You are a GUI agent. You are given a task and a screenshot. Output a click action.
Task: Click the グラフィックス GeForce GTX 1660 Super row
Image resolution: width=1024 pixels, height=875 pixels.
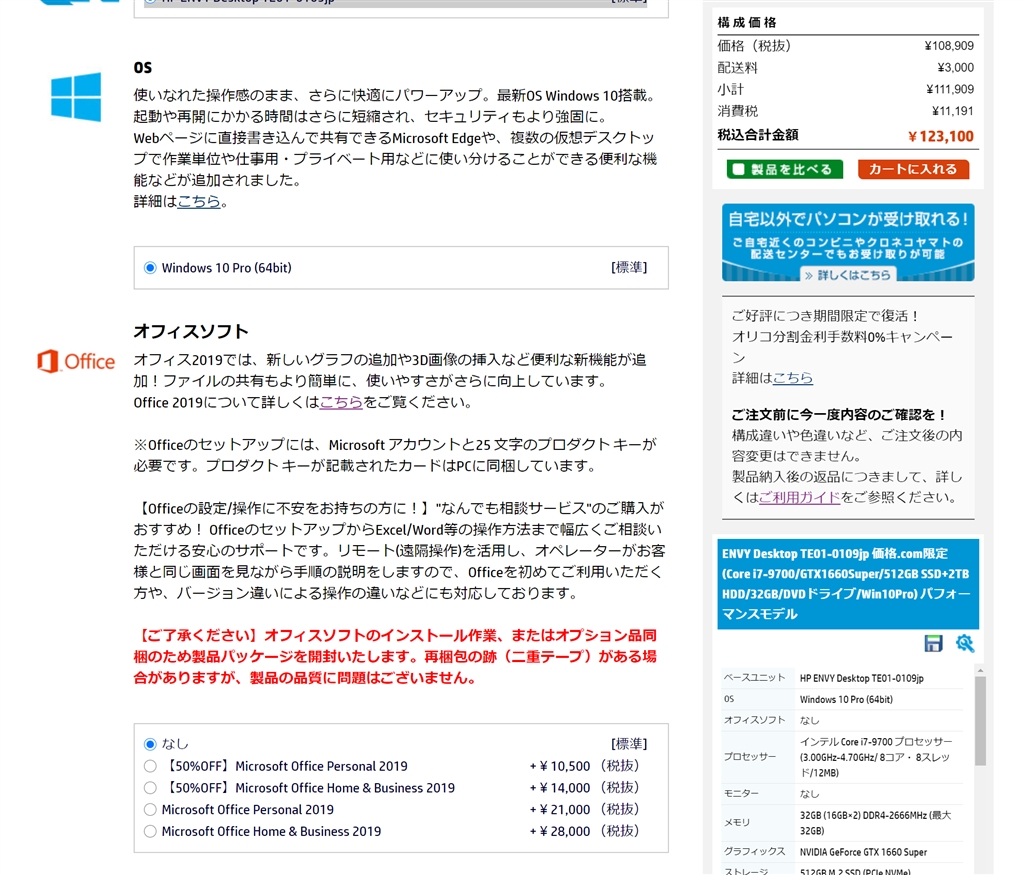click(x=842, y=852)
